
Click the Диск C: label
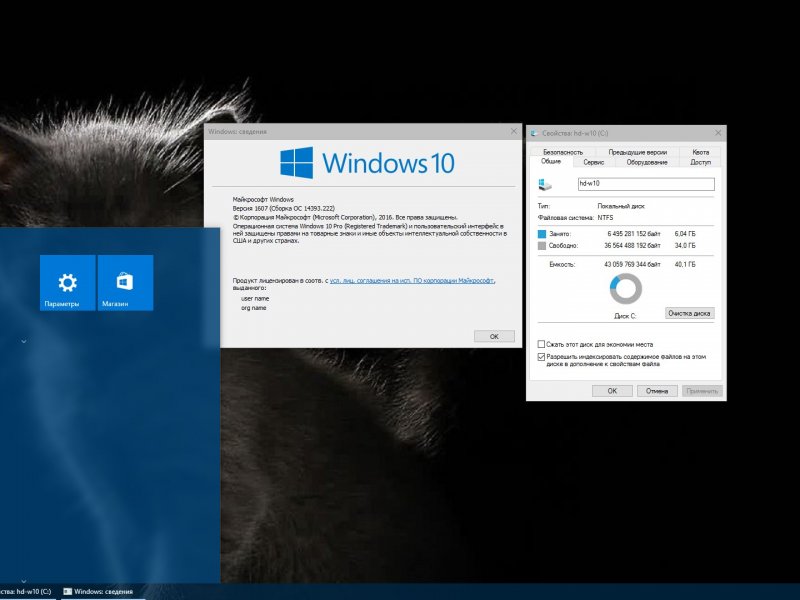pos(625,316)
